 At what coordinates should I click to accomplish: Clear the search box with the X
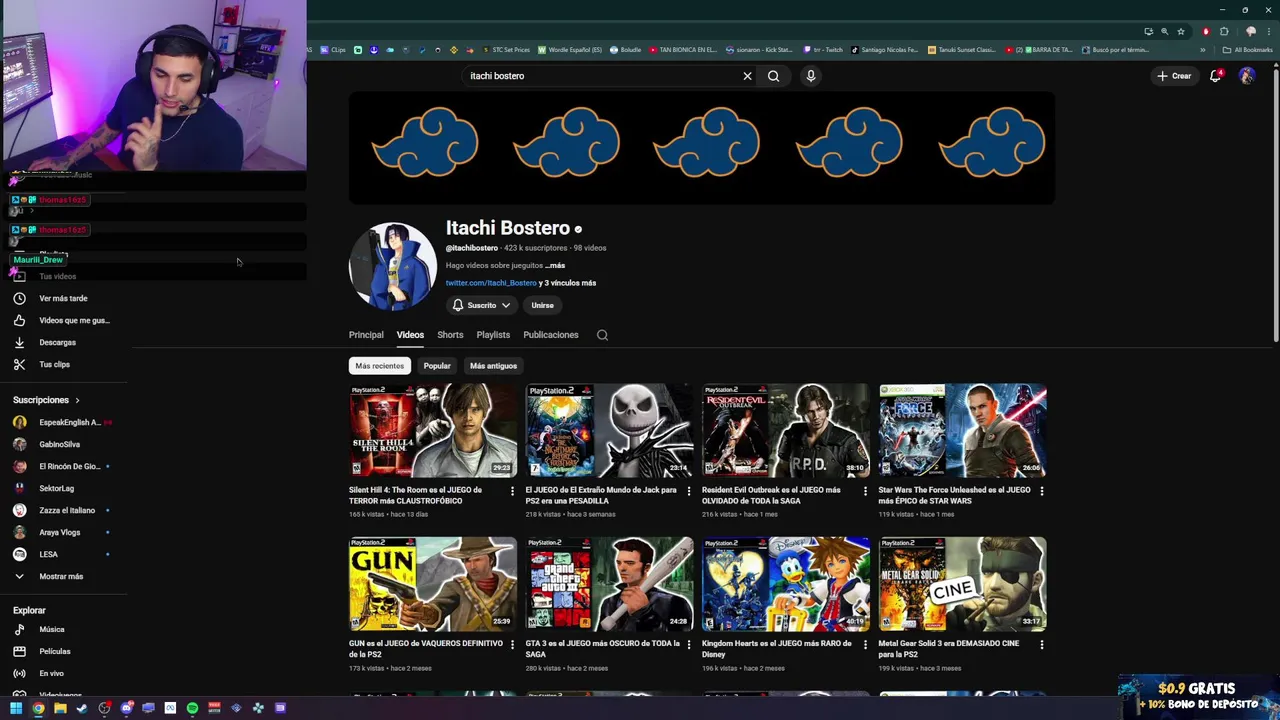[747, 76]
